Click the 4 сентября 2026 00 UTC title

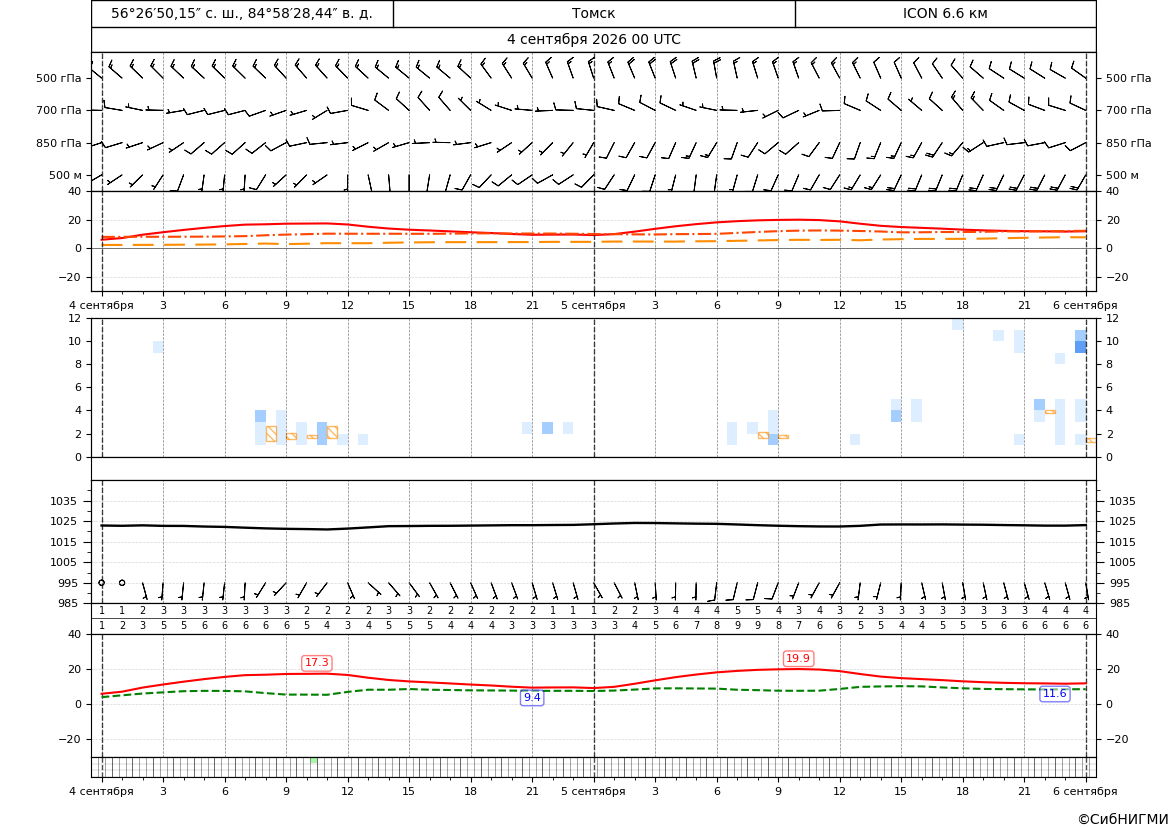coord(593,40)
